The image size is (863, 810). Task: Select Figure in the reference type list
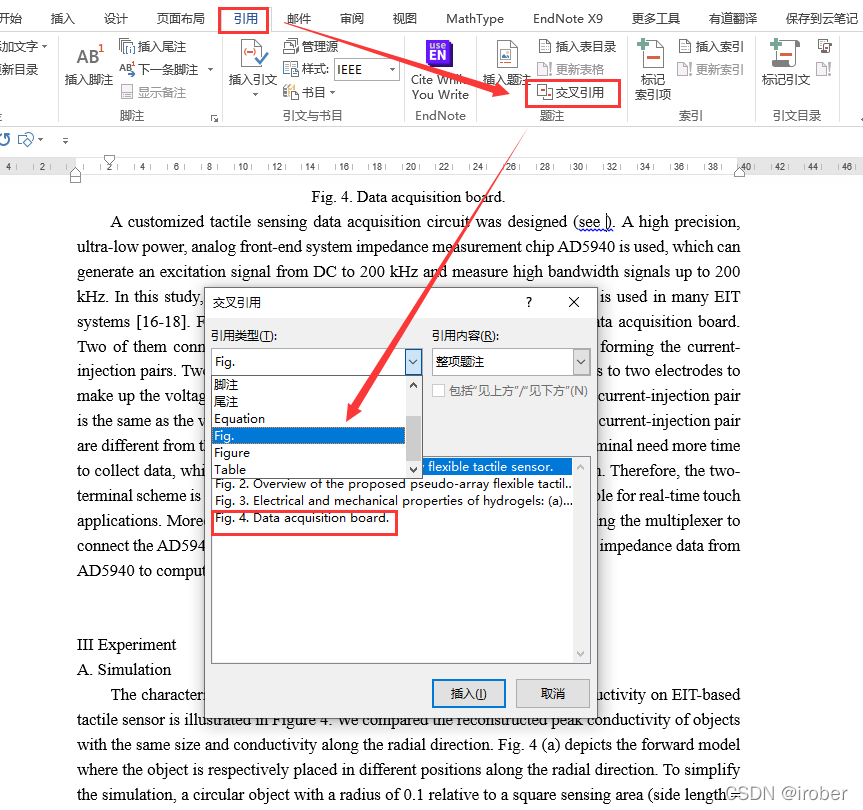pos(308,453)
